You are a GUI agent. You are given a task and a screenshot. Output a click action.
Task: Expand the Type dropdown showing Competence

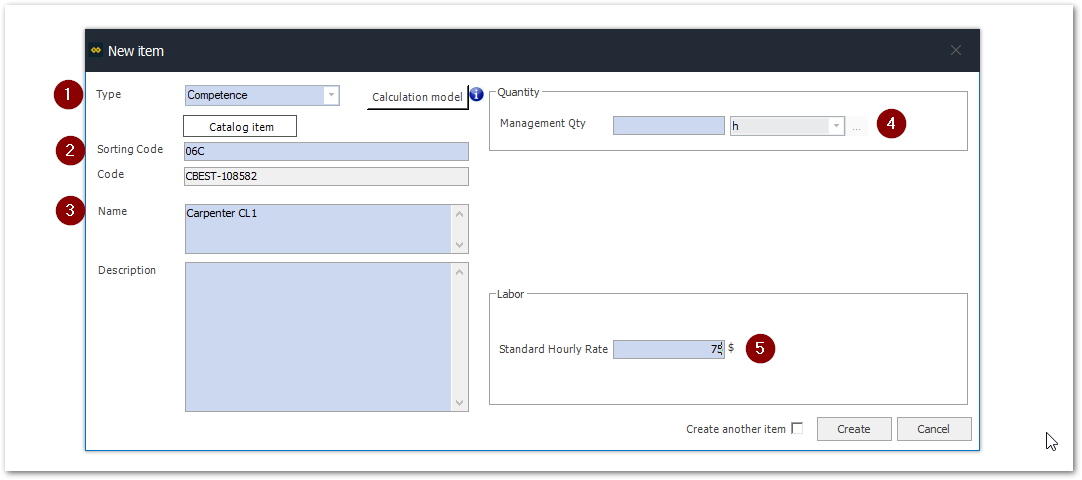(x=330, y=96)
